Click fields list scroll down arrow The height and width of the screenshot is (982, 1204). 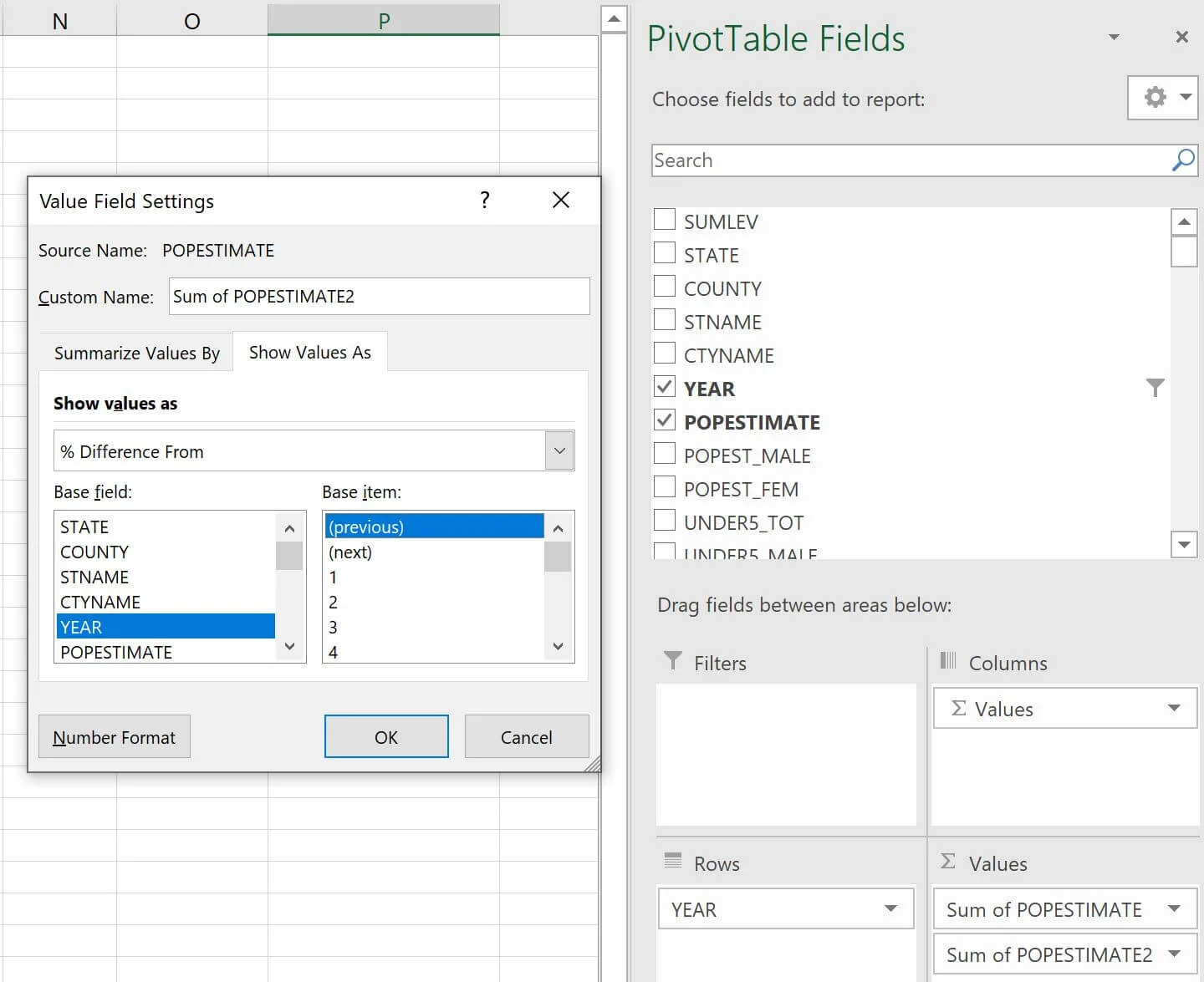coord(1184,544)
